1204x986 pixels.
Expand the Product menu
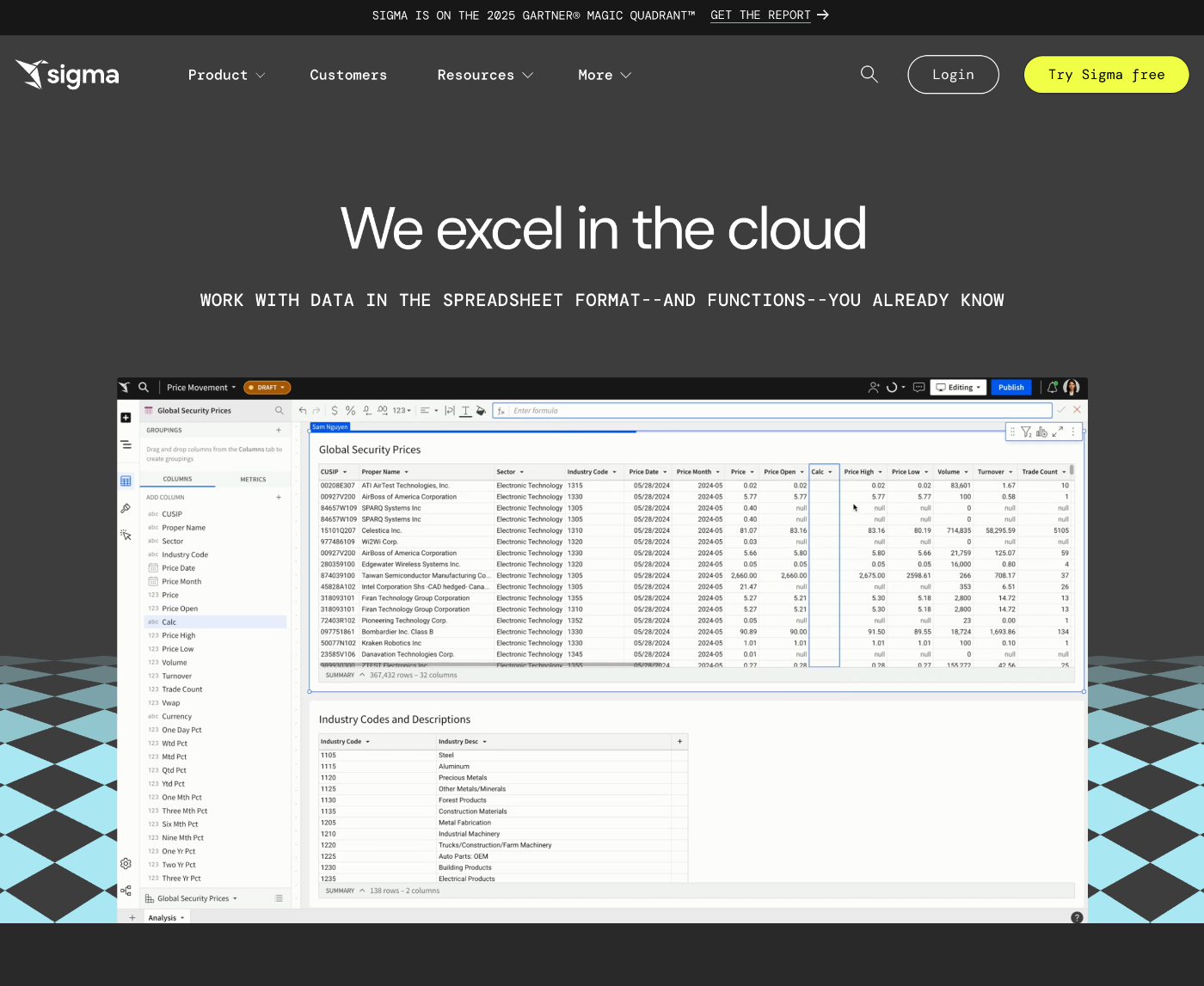(226, 75)
